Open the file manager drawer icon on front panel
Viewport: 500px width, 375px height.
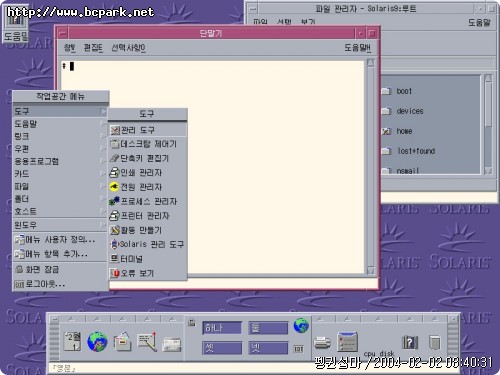[x=122, y=341]
